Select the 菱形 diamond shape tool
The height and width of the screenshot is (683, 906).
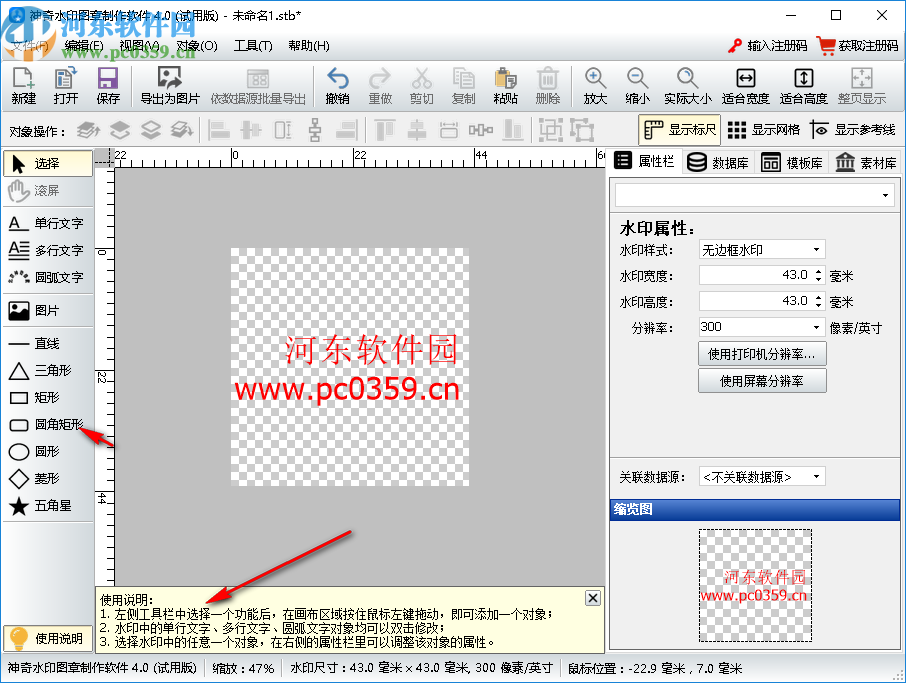coord(44,478)
